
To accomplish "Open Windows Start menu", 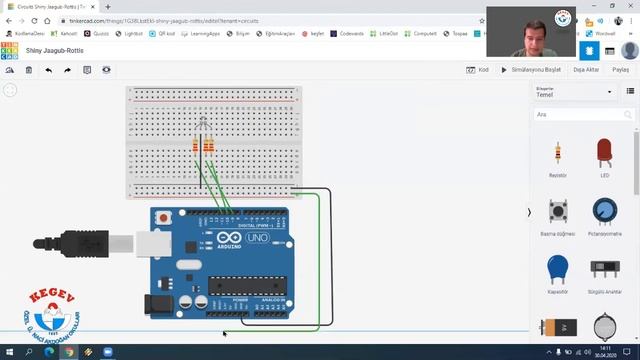I will 9,352.
